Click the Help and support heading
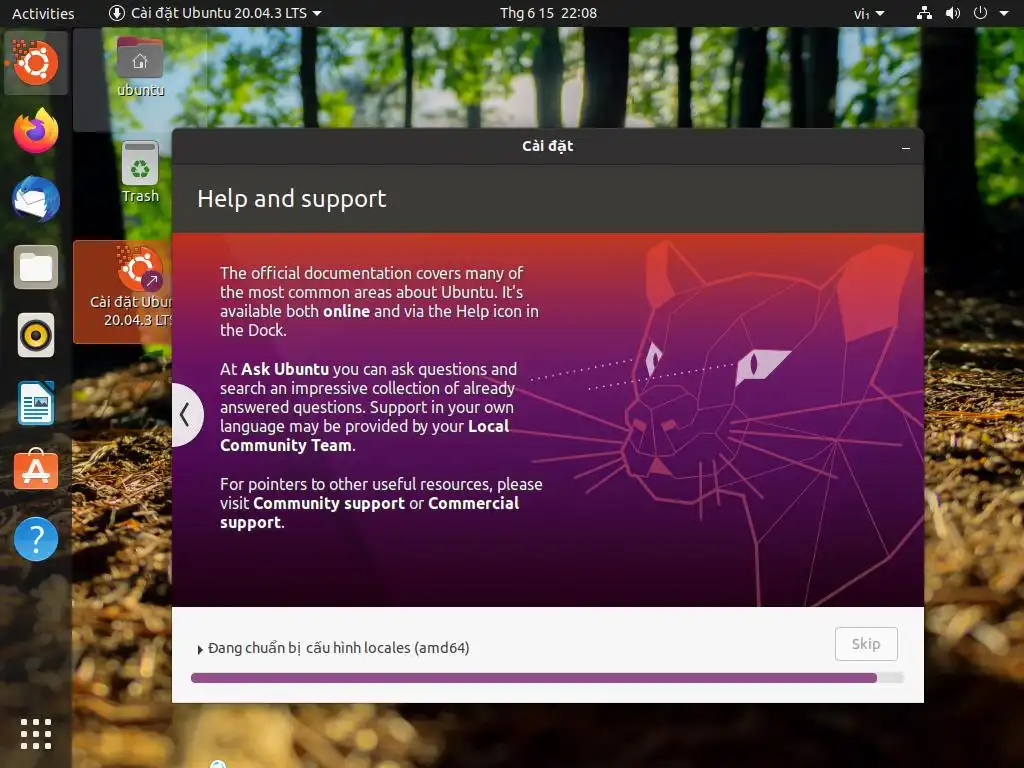The width and height of the screenshot is (1024, 768). pyautogui.click(x=291, y=199)
